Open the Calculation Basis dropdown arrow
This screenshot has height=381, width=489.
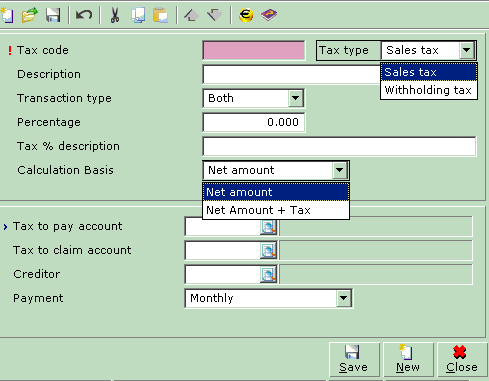pos(339,170)
